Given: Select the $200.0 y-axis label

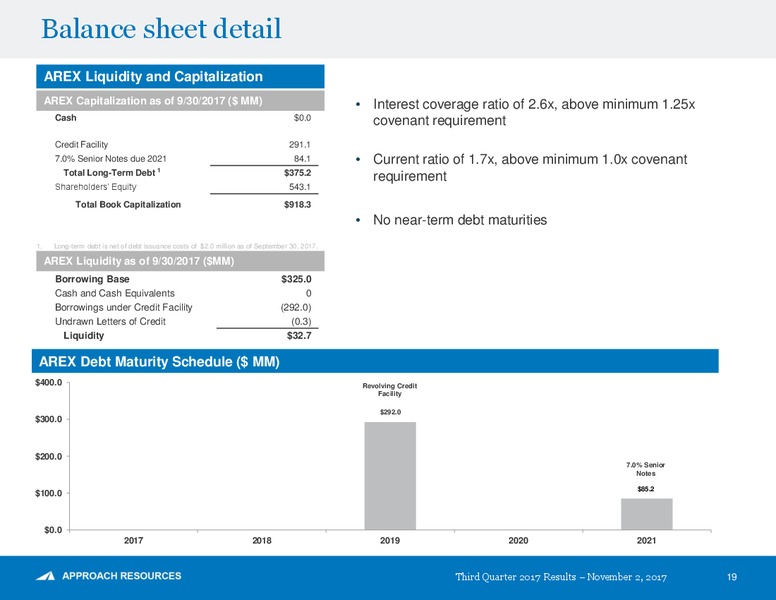Looking at the screenshot, I should [x=48, y=456].
